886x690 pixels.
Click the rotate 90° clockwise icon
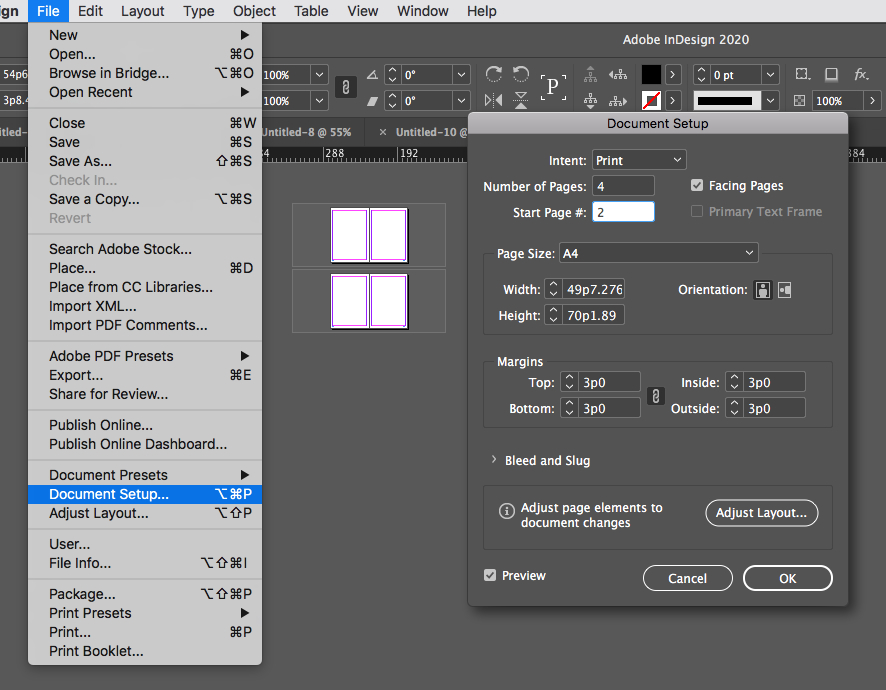[x=493, y=75]
